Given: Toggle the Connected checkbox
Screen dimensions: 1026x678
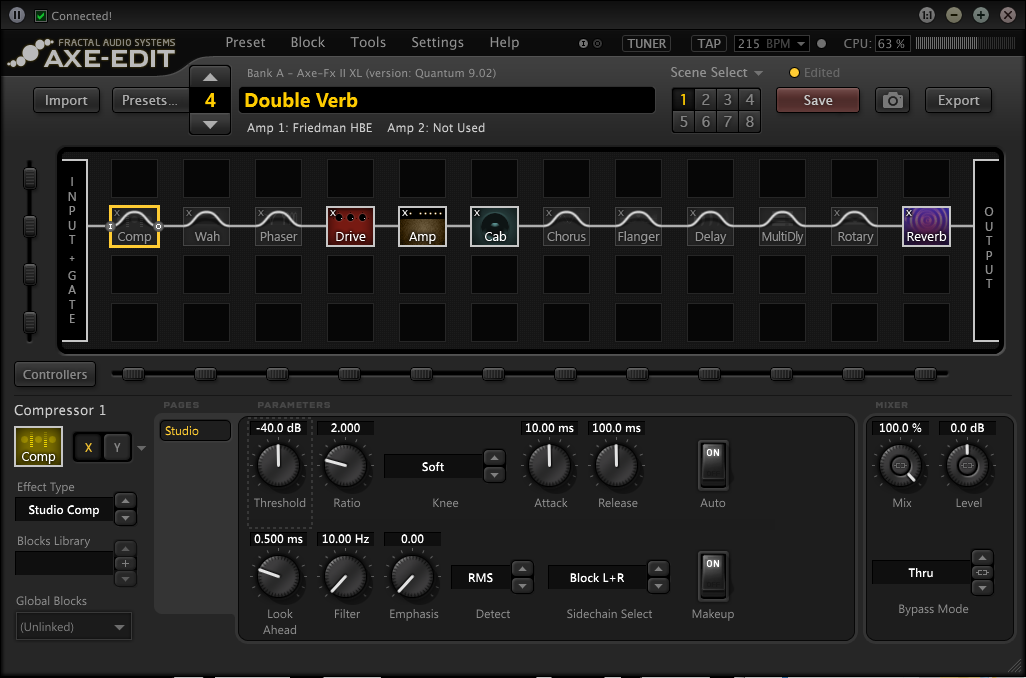Looking at the screenshot, I should pos(41,16).
